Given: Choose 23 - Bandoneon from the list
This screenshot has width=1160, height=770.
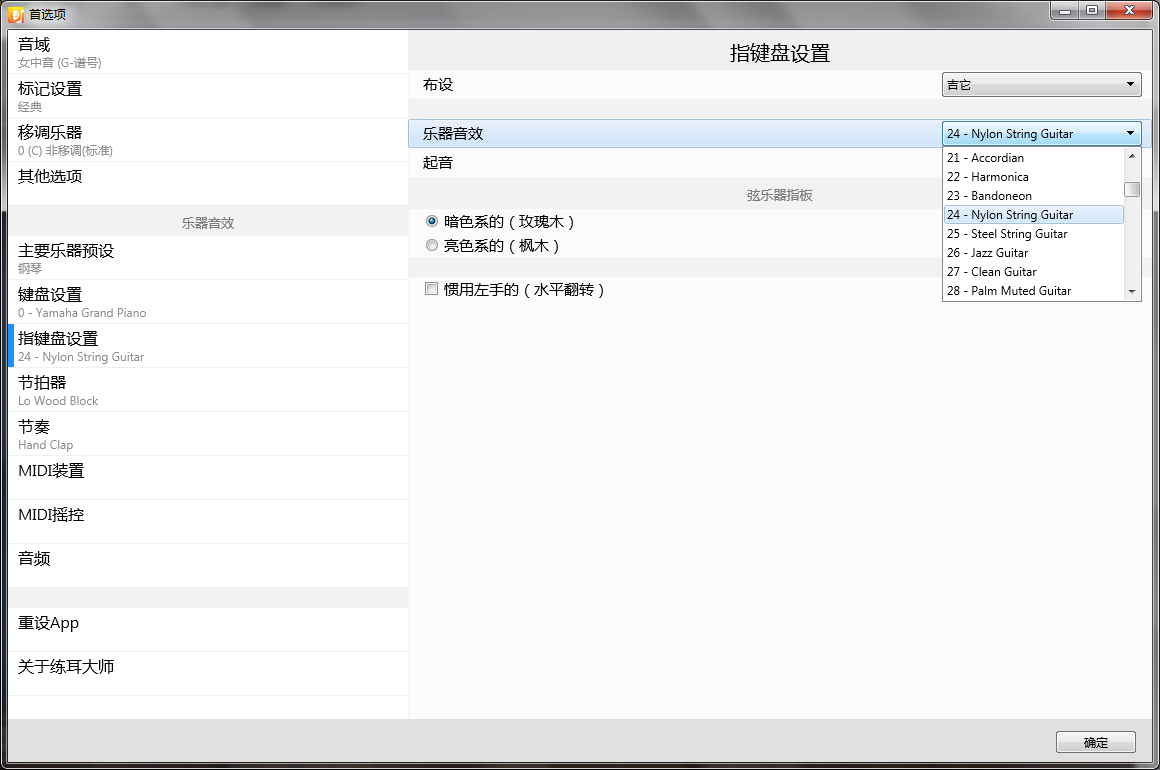Looking at the screenshot, I should tap(1033, 196).
